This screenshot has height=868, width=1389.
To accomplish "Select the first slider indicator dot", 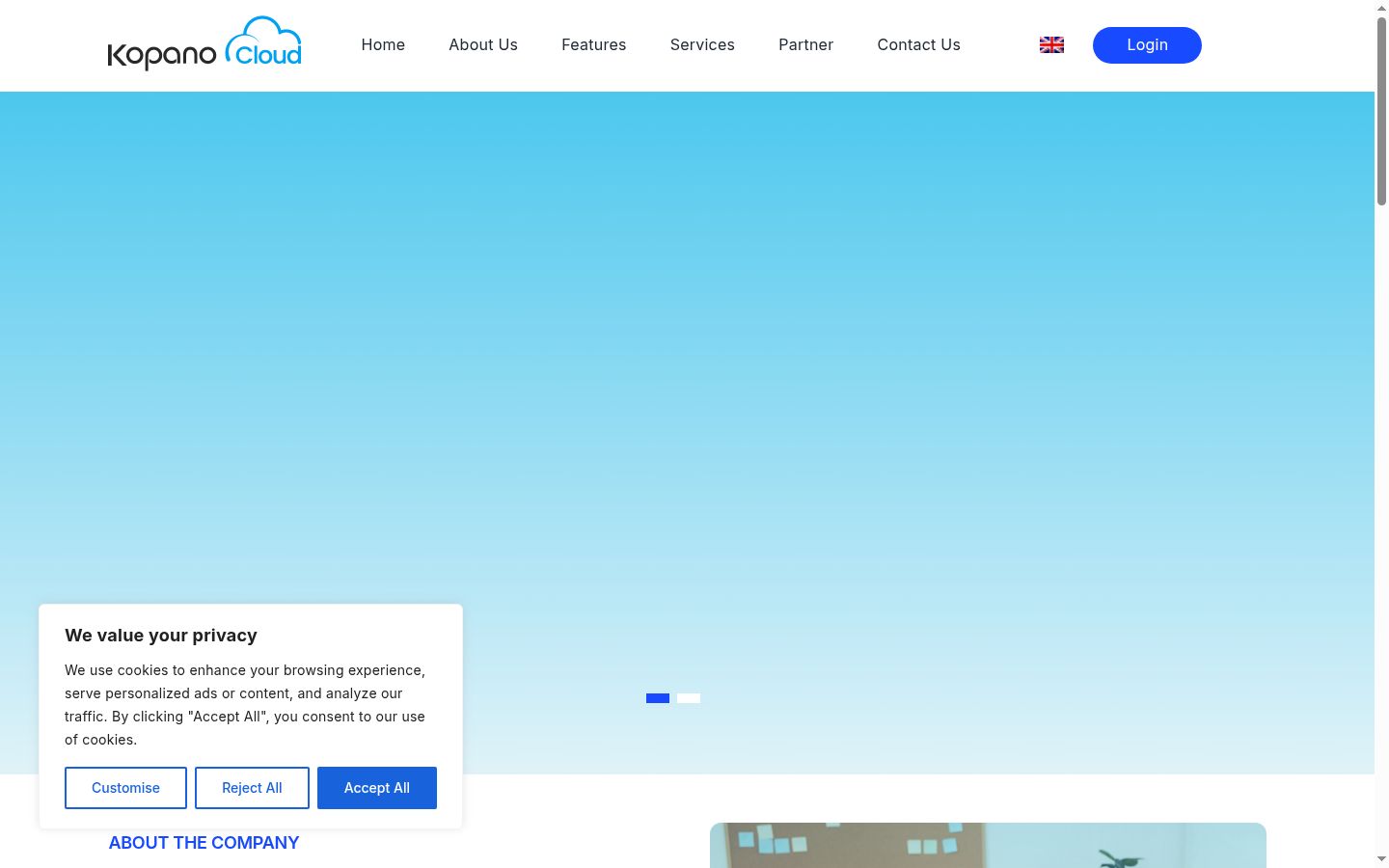I will tap(658, 698).
